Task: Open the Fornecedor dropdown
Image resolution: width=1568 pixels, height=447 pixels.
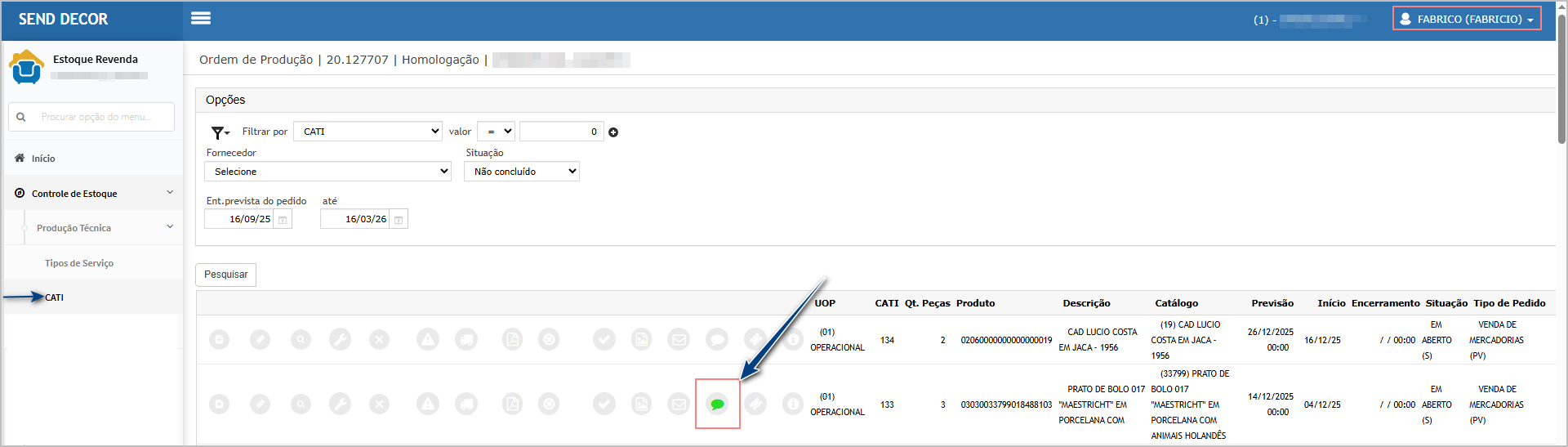Action: coord(327,172)
